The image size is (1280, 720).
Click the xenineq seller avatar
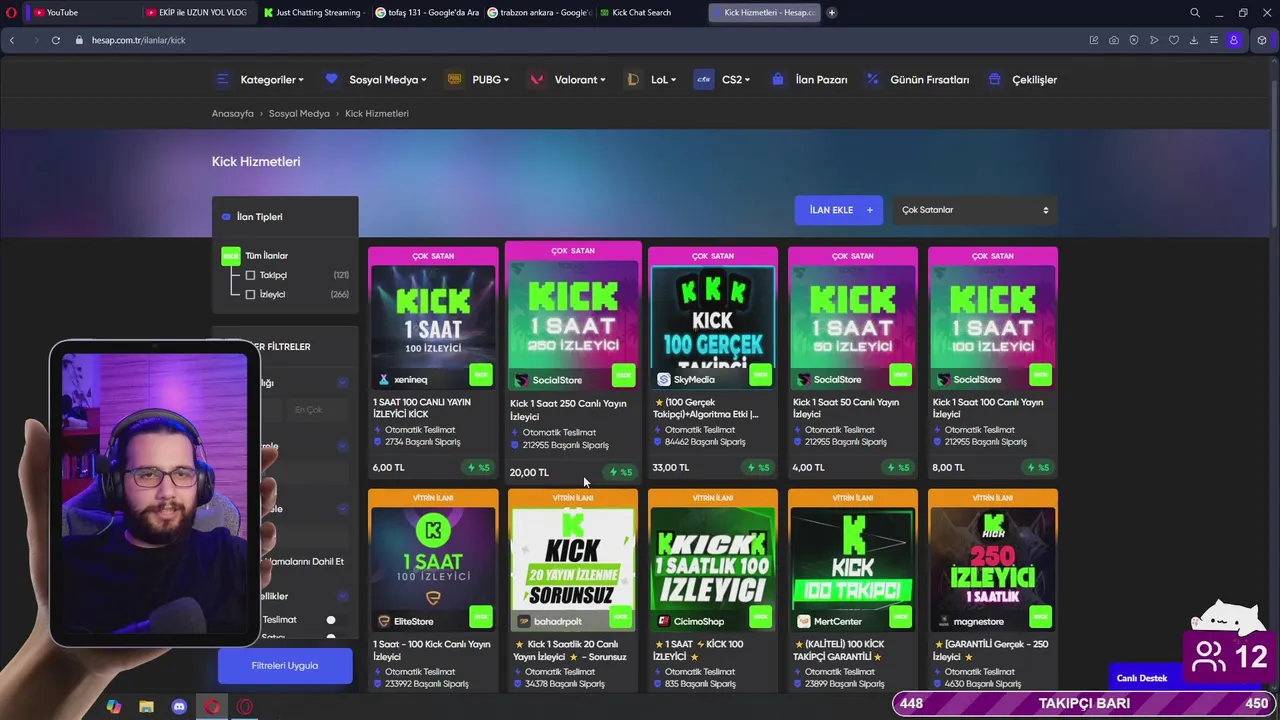[384, 380]
